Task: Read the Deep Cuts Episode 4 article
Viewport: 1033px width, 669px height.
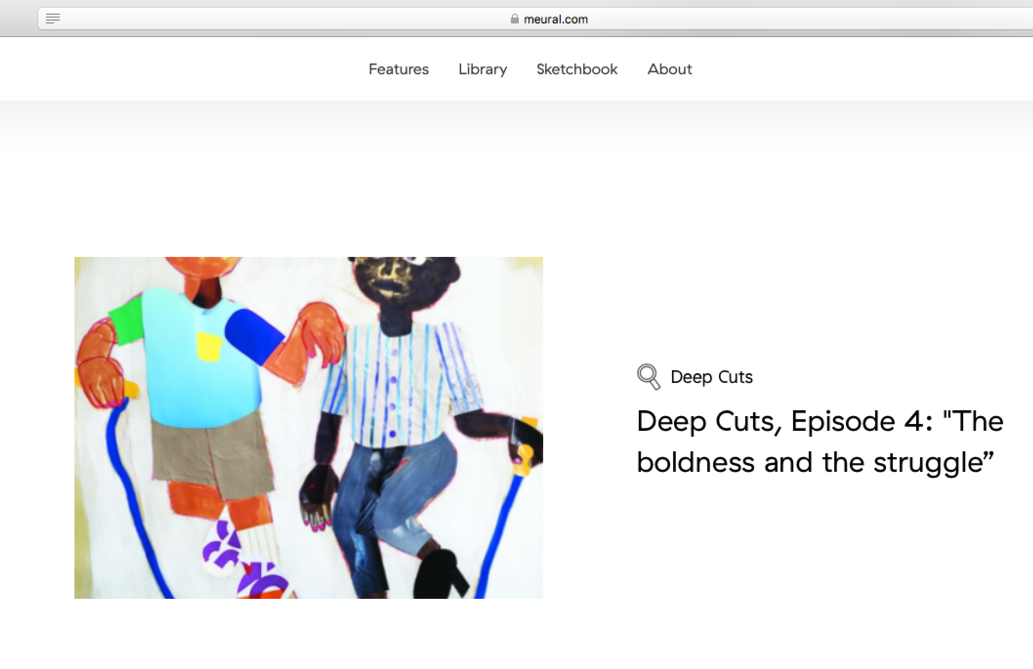Action: 820,442
